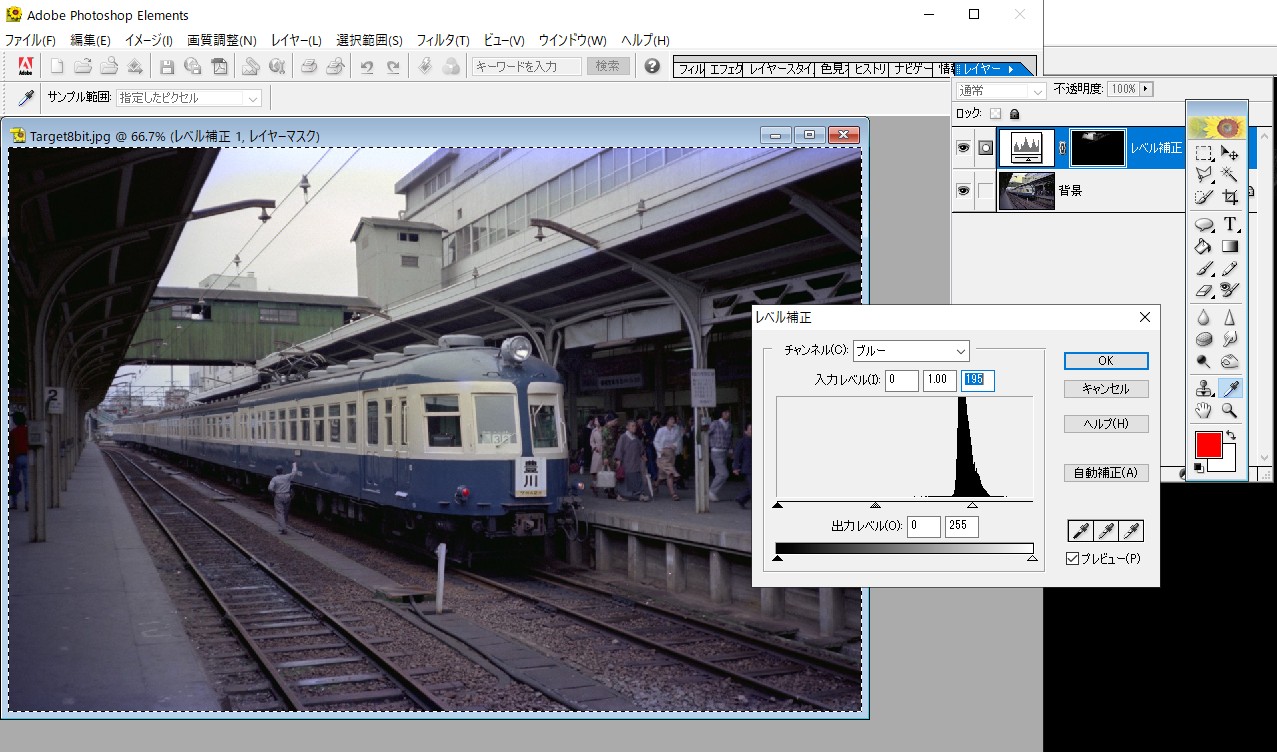Switch to the ヒストリ palette tab

pos(869,69)
